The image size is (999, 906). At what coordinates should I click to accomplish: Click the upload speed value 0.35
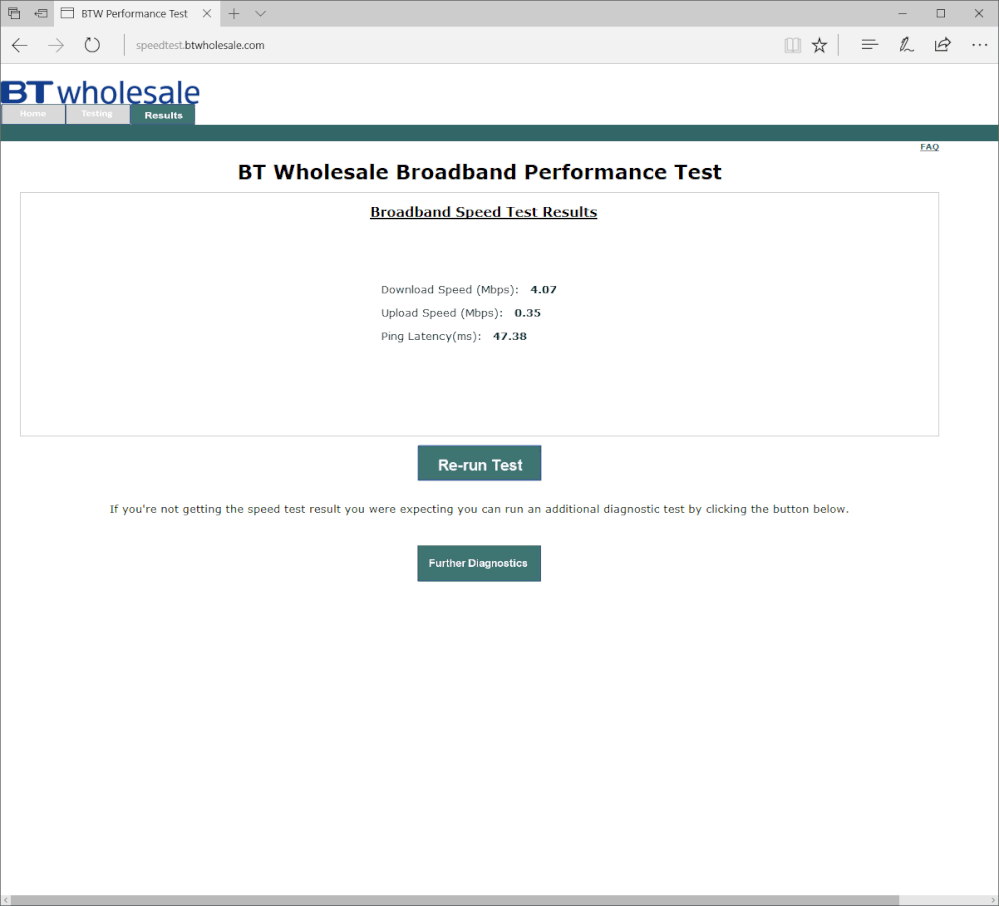click(x=528, y=313)
